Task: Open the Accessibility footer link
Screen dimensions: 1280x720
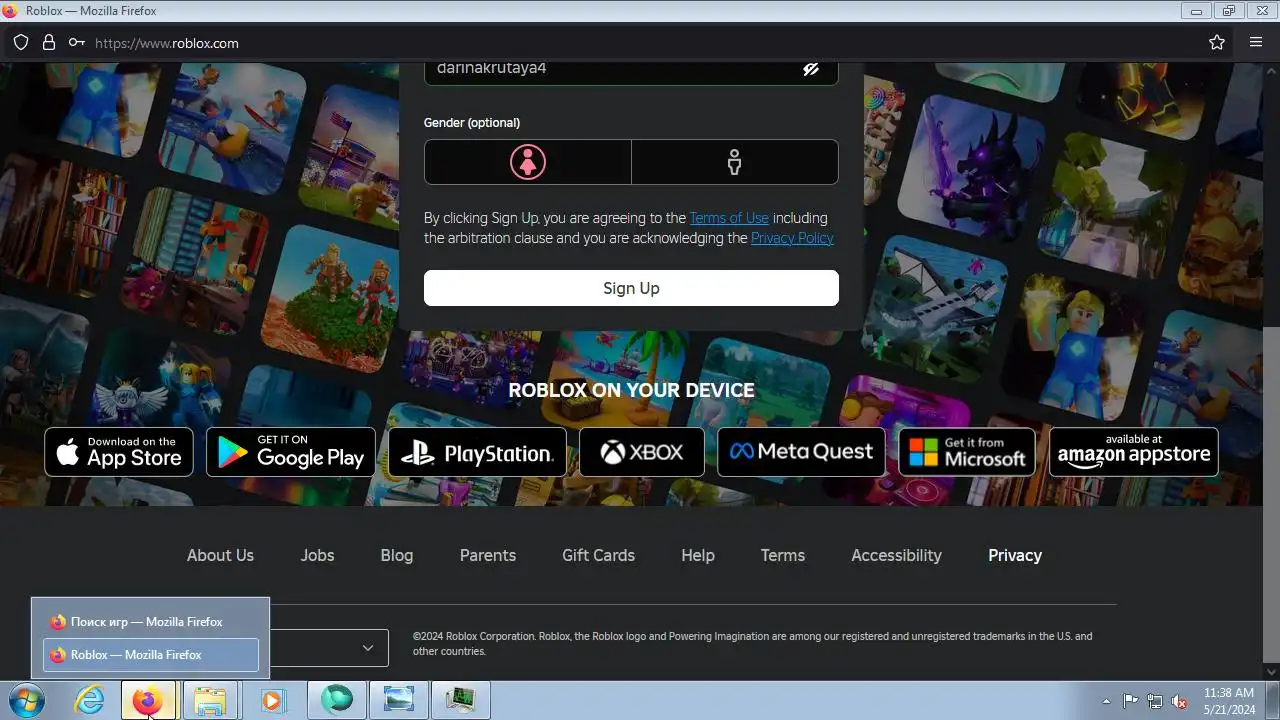Action: point(896,555)
